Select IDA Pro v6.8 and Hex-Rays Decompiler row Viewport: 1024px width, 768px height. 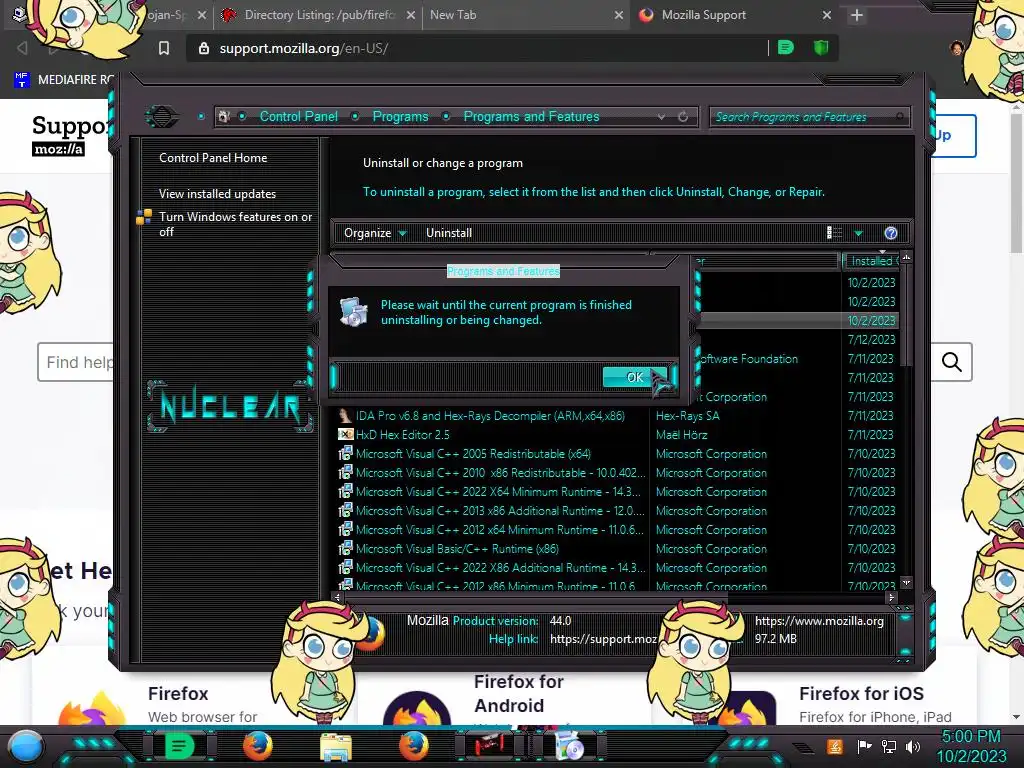(490, 415)
